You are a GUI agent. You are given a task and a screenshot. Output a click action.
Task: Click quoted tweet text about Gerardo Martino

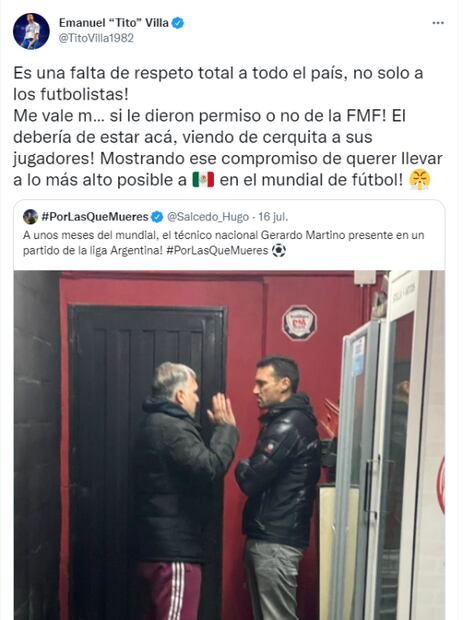223,243
